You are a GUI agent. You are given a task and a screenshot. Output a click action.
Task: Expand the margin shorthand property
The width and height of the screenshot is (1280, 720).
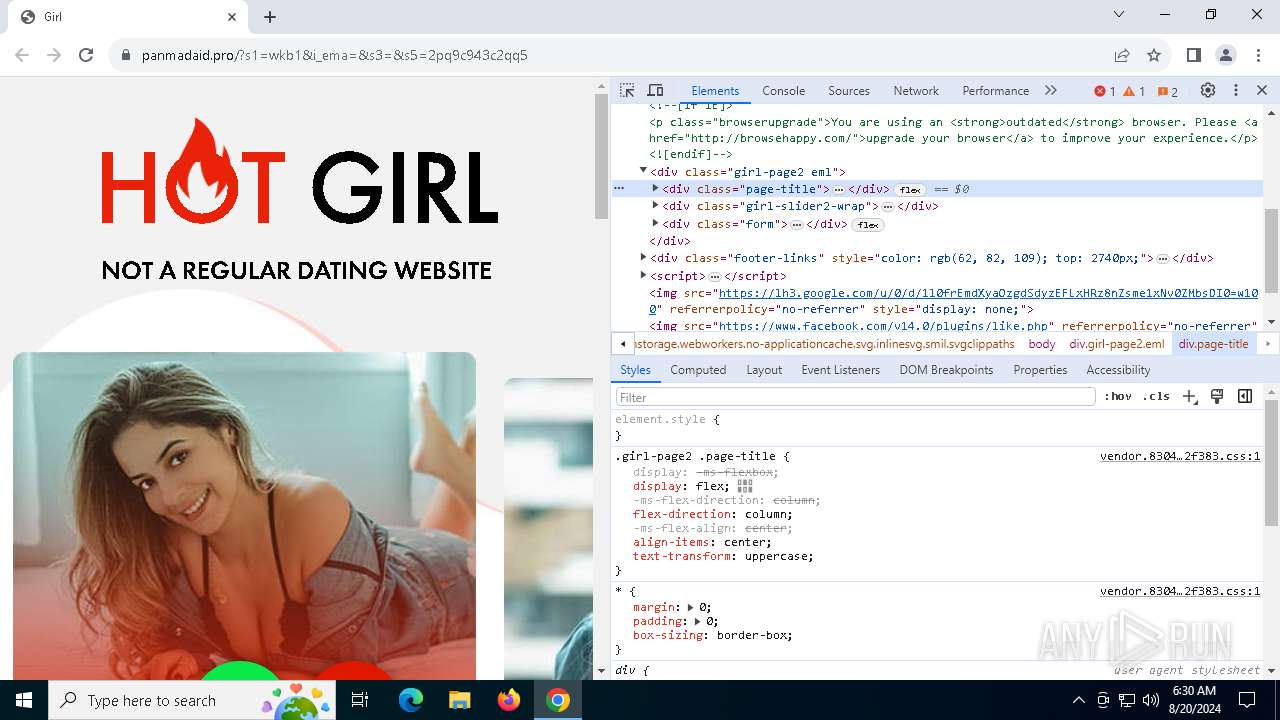[x=690, y=607]
